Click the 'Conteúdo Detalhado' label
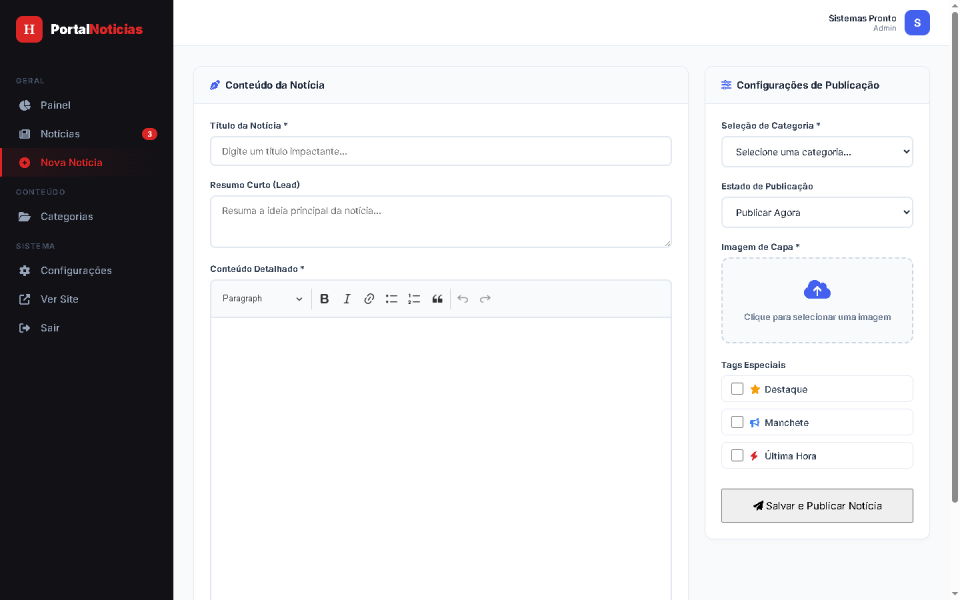 (257, 269)
